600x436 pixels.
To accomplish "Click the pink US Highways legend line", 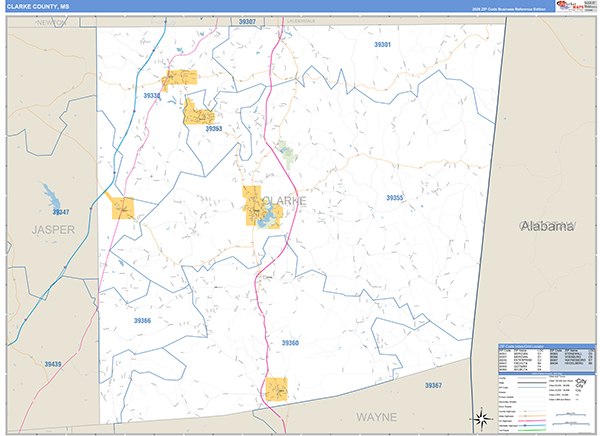I will 532,421.
